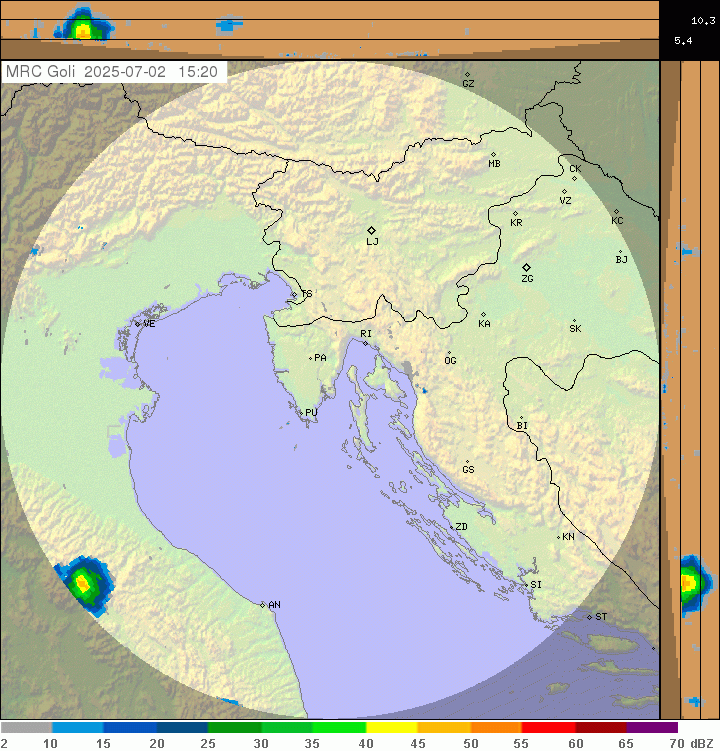Click the KR city marker
720x751 pixels.
[515, 214]
